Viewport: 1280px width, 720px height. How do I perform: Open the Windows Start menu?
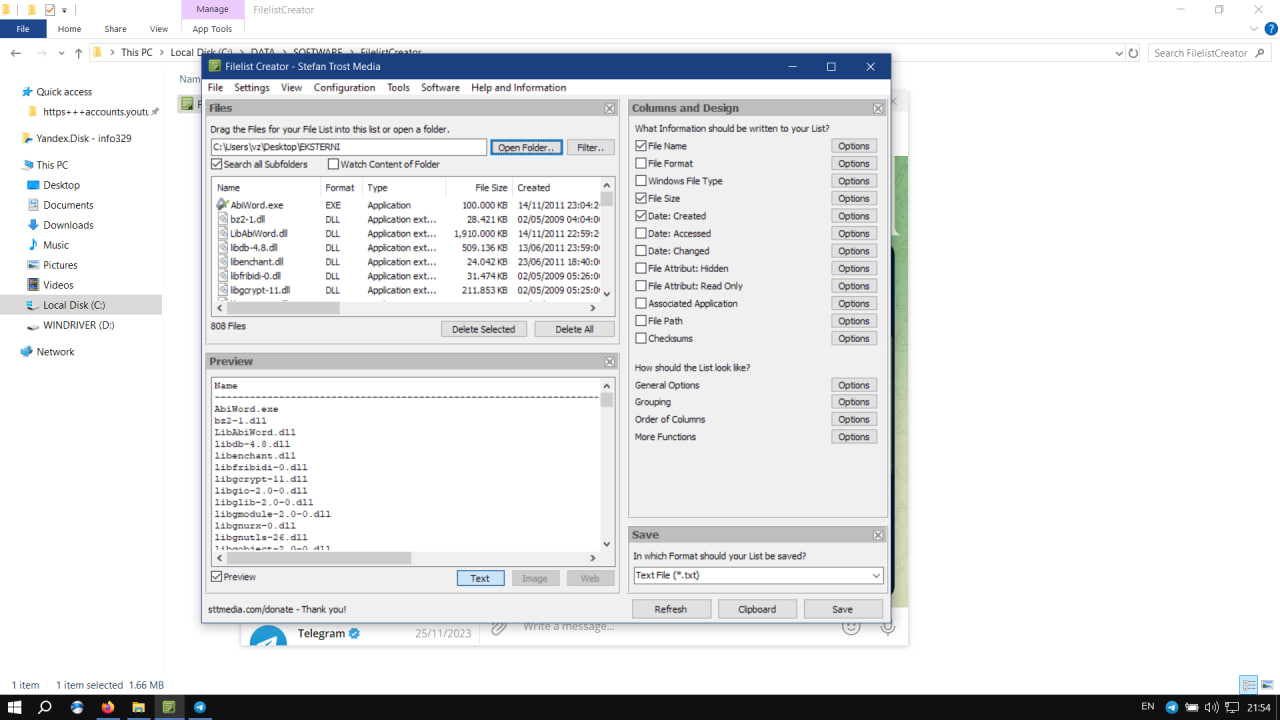[x=15, y=707]
